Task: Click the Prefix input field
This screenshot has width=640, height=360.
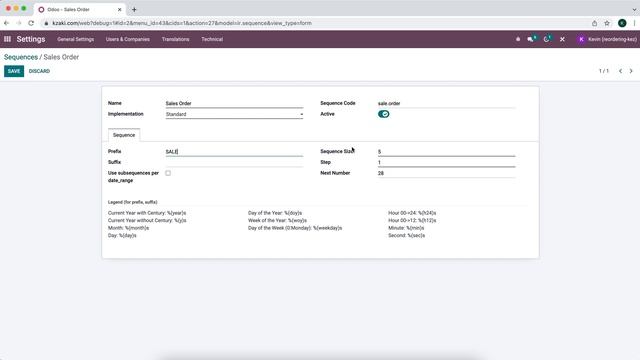Action: coord(234,151)
